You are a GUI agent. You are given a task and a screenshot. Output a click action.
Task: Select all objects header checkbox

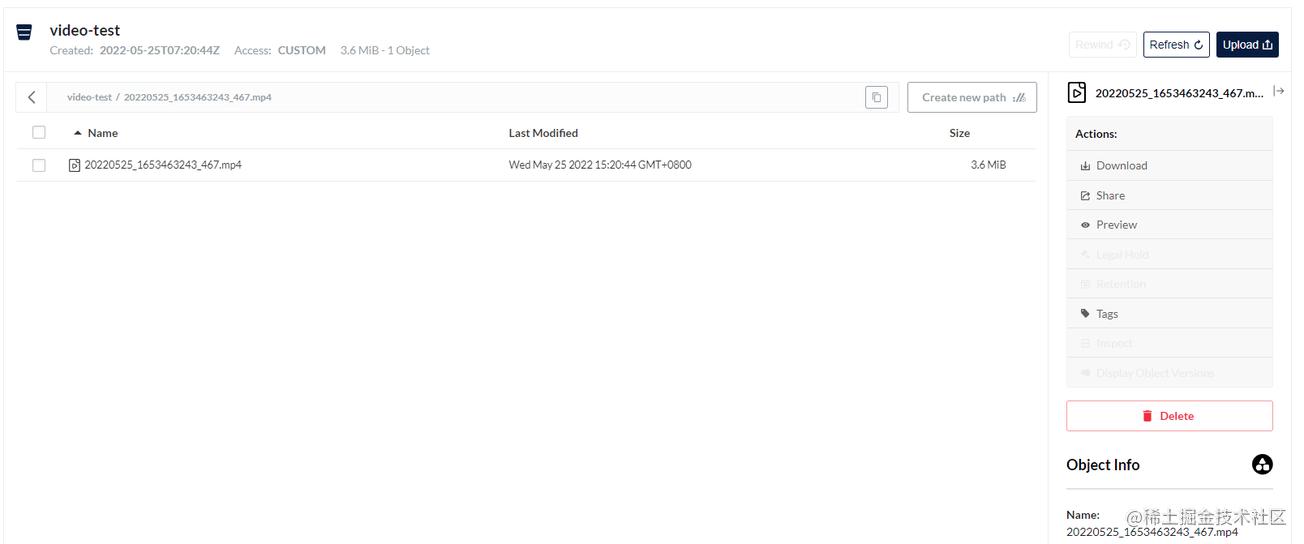(39, 132)
